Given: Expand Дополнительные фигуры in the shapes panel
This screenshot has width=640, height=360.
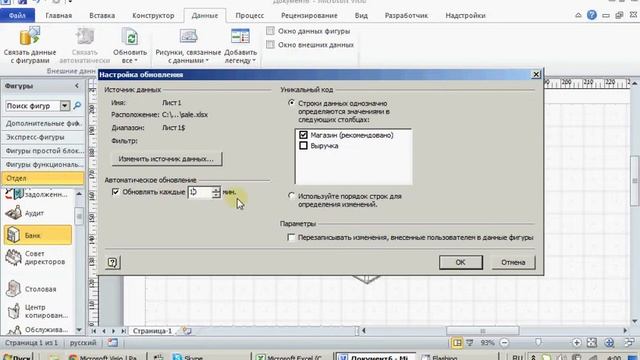Looking at the screenshot, I should click(x=43, y=123).
